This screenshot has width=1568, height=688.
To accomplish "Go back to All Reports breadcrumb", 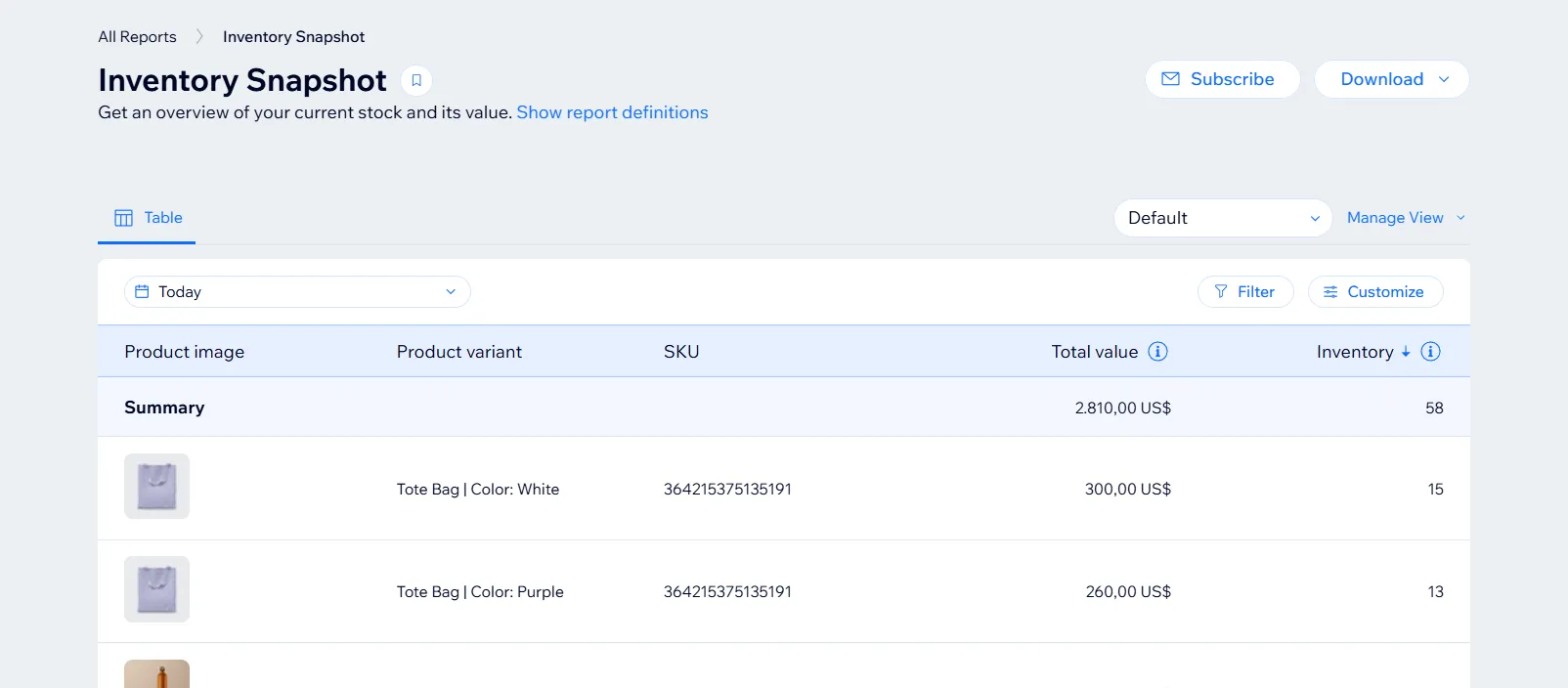I will click(137, 37).
